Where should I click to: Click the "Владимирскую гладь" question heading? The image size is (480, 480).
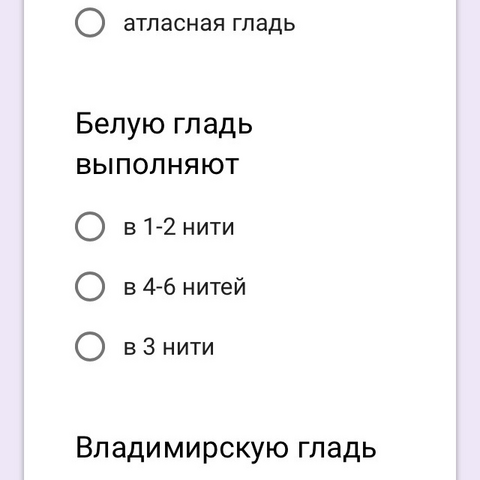click(226, 449)
